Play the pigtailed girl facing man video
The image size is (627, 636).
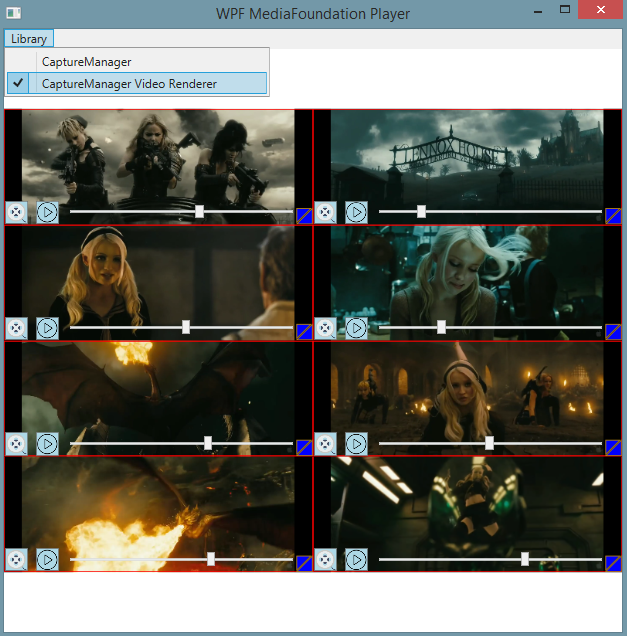tap(47, 328)
